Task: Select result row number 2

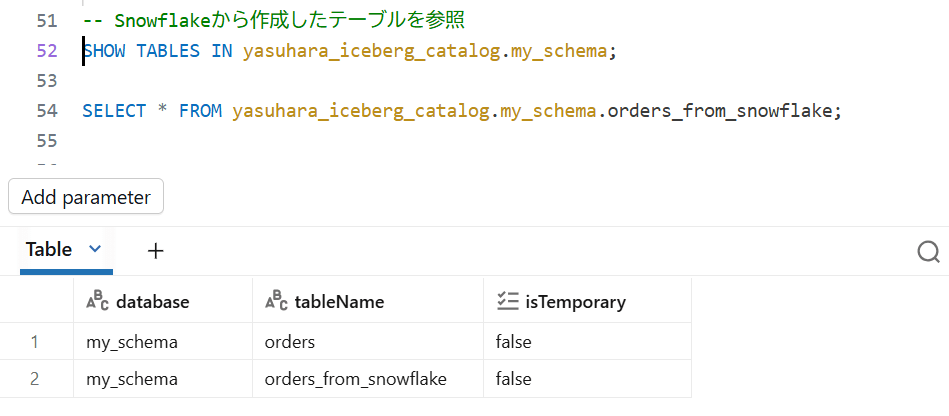Action: (x=35, y=379)
